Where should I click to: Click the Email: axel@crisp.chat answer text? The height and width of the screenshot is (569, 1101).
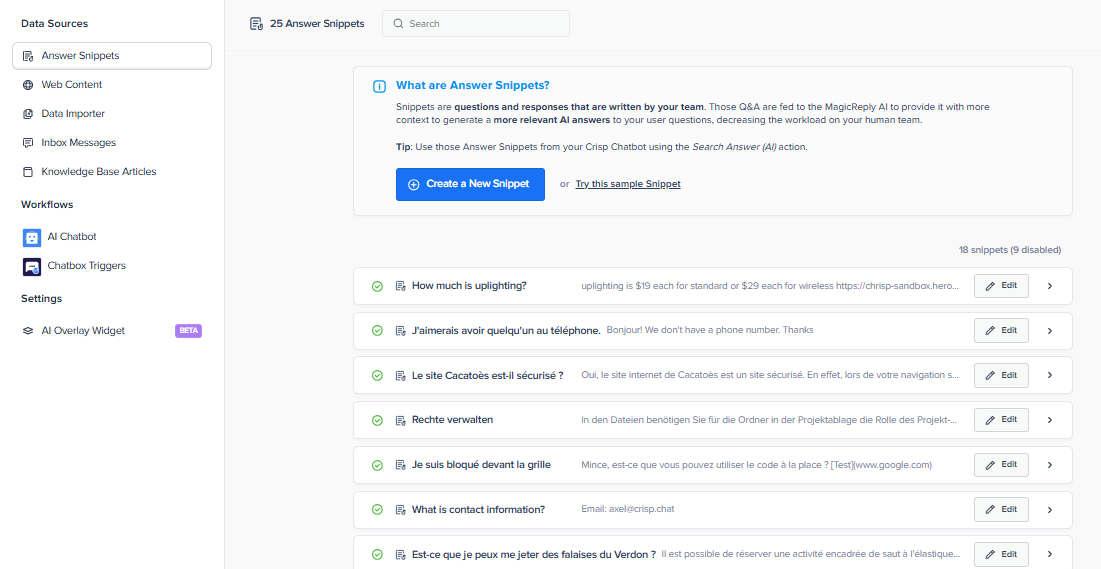628,509
